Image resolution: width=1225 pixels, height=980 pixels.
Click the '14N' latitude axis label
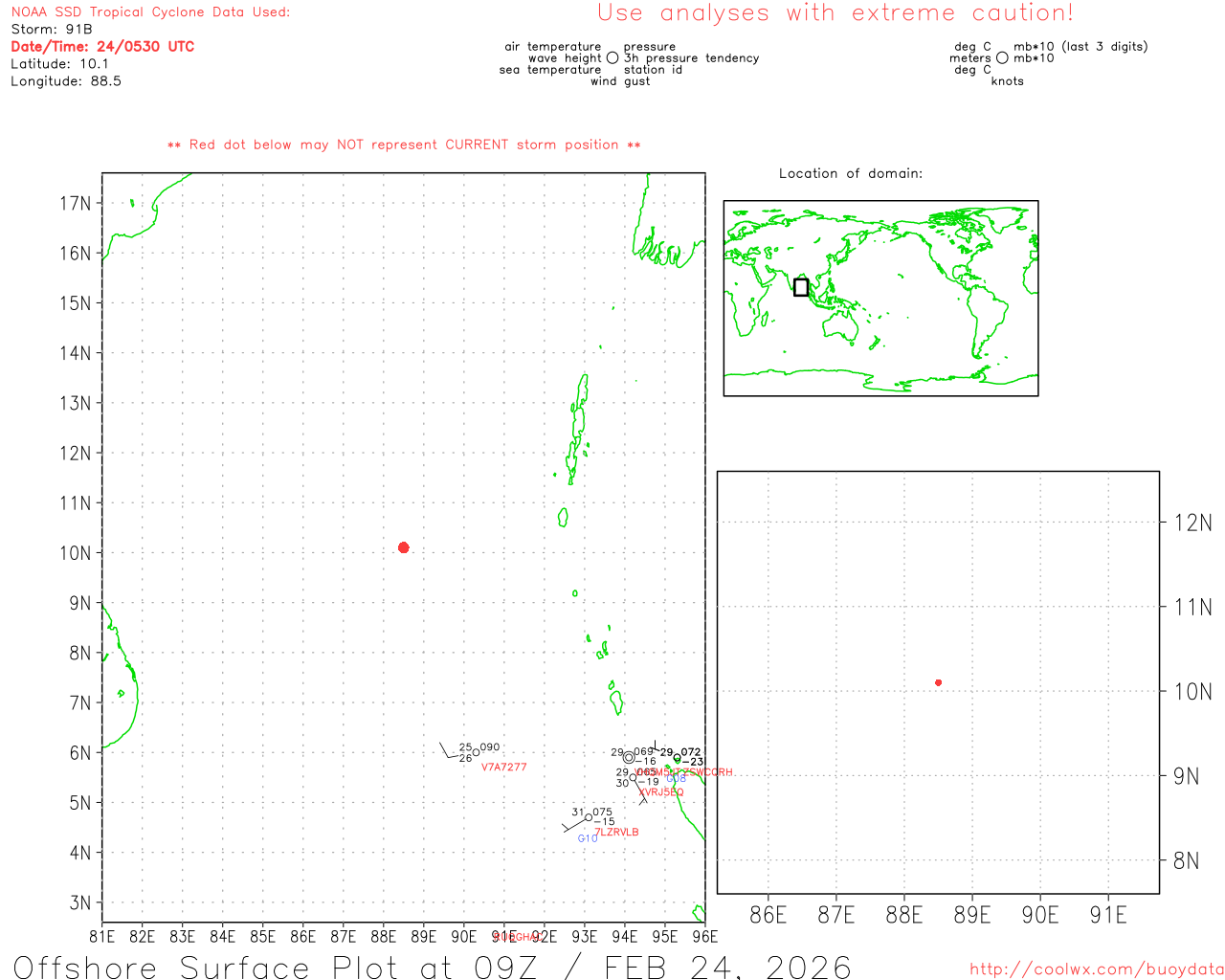point(76,353)
